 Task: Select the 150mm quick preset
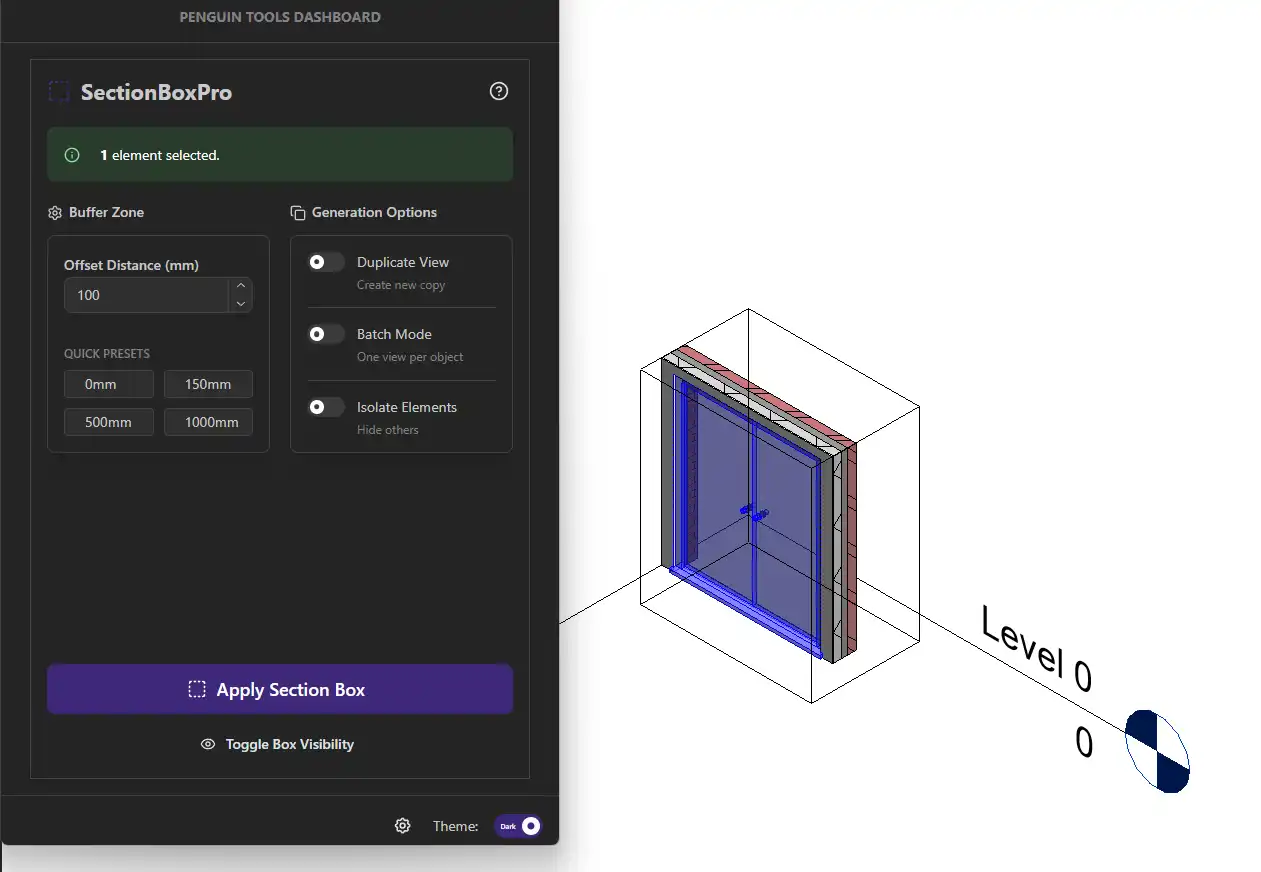pyautogui.click(x=208, y=384)
